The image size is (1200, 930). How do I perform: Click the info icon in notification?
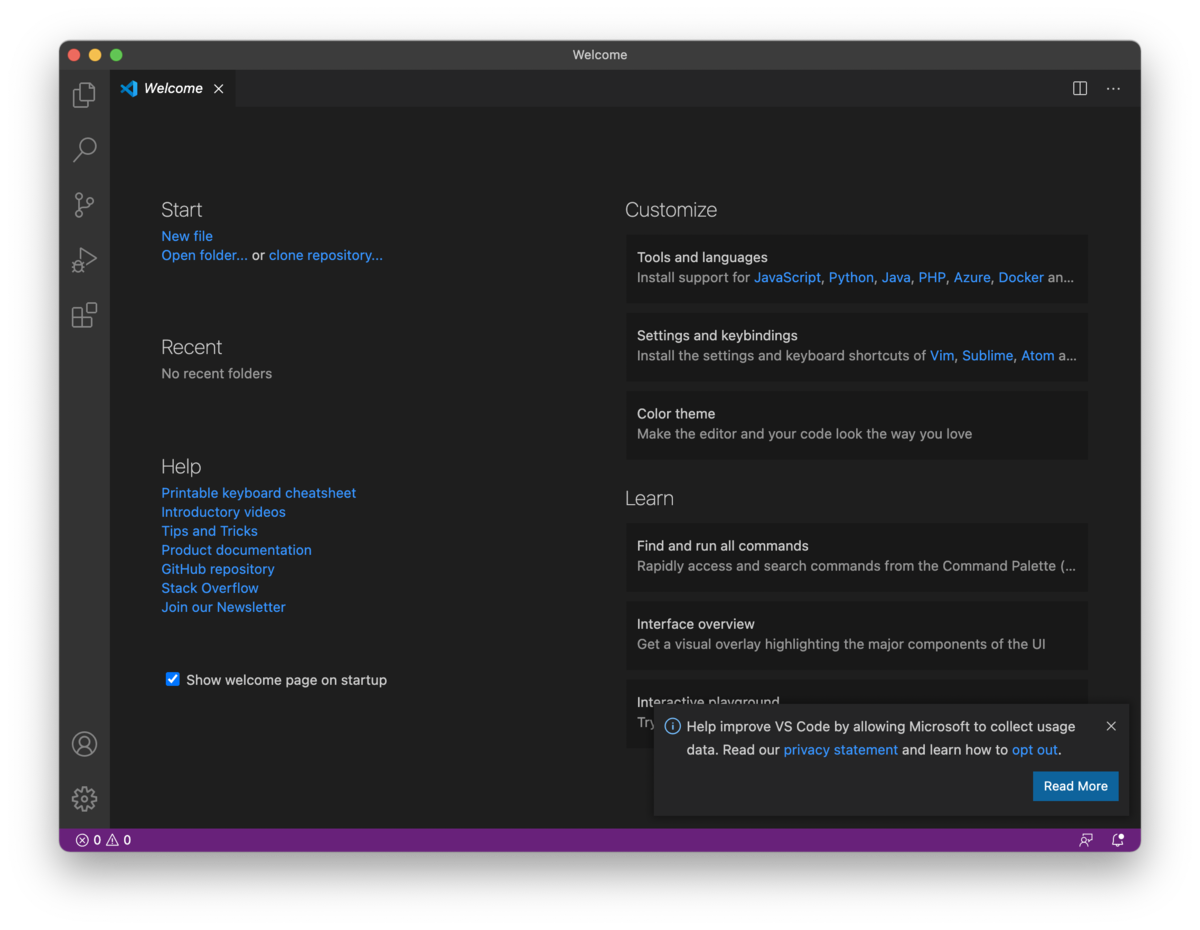[673, 727]
